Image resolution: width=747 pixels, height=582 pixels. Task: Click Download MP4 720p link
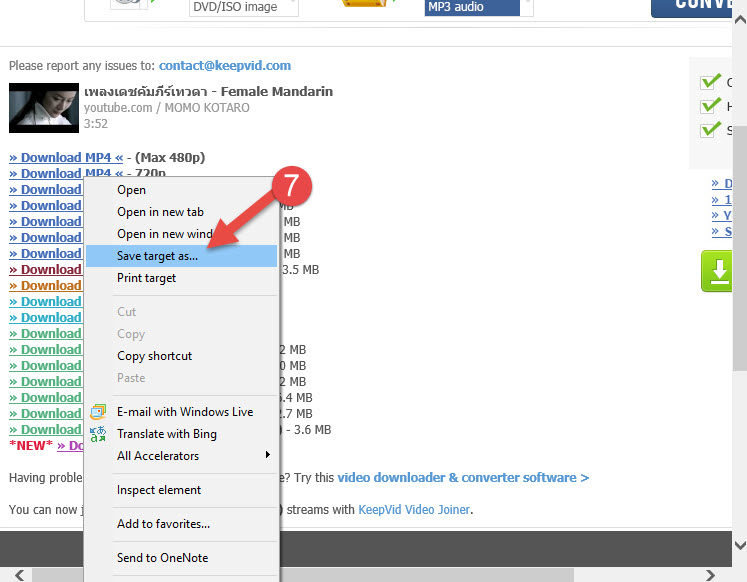66,172
